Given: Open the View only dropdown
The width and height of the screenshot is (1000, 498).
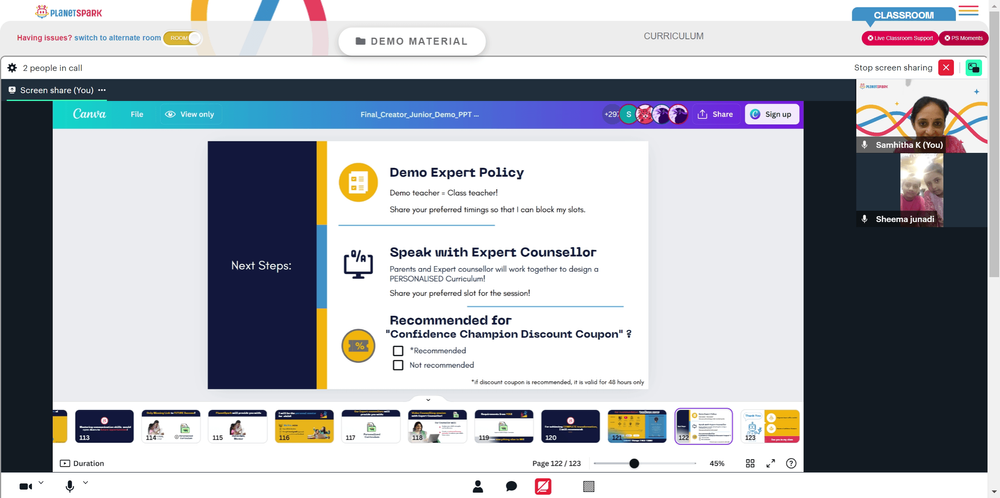Looking at the screenshot, I should tap(189, 114).
